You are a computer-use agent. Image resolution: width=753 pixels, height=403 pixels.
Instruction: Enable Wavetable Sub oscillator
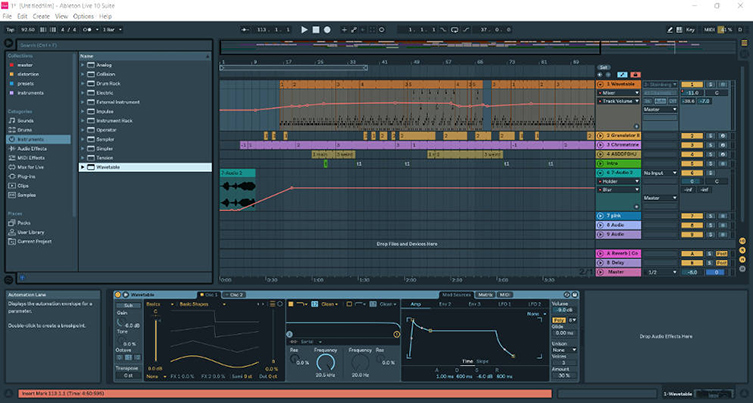click(129, 305)
